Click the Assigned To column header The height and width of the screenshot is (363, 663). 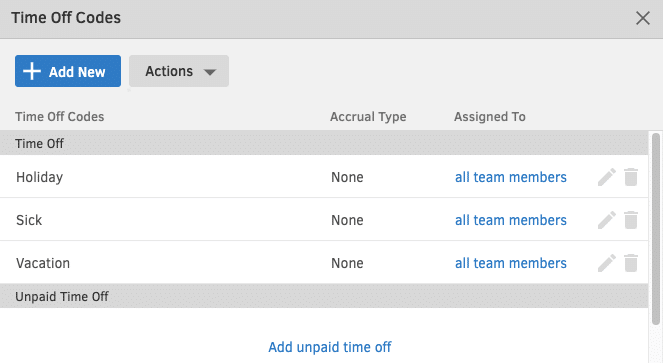click(490, 117)
